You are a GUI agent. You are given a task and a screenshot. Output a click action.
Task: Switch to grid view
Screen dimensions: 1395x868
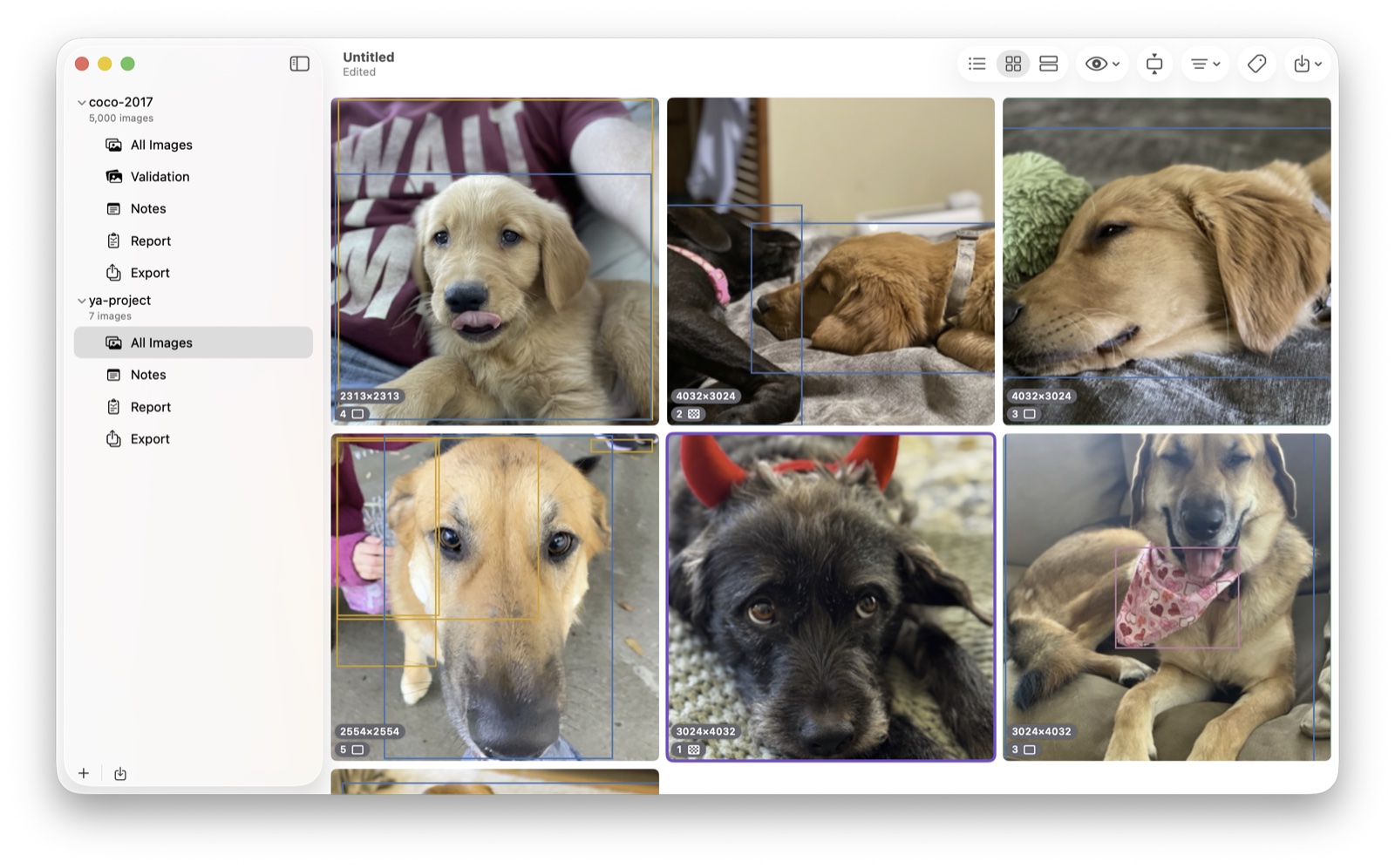click(1013, 64)
